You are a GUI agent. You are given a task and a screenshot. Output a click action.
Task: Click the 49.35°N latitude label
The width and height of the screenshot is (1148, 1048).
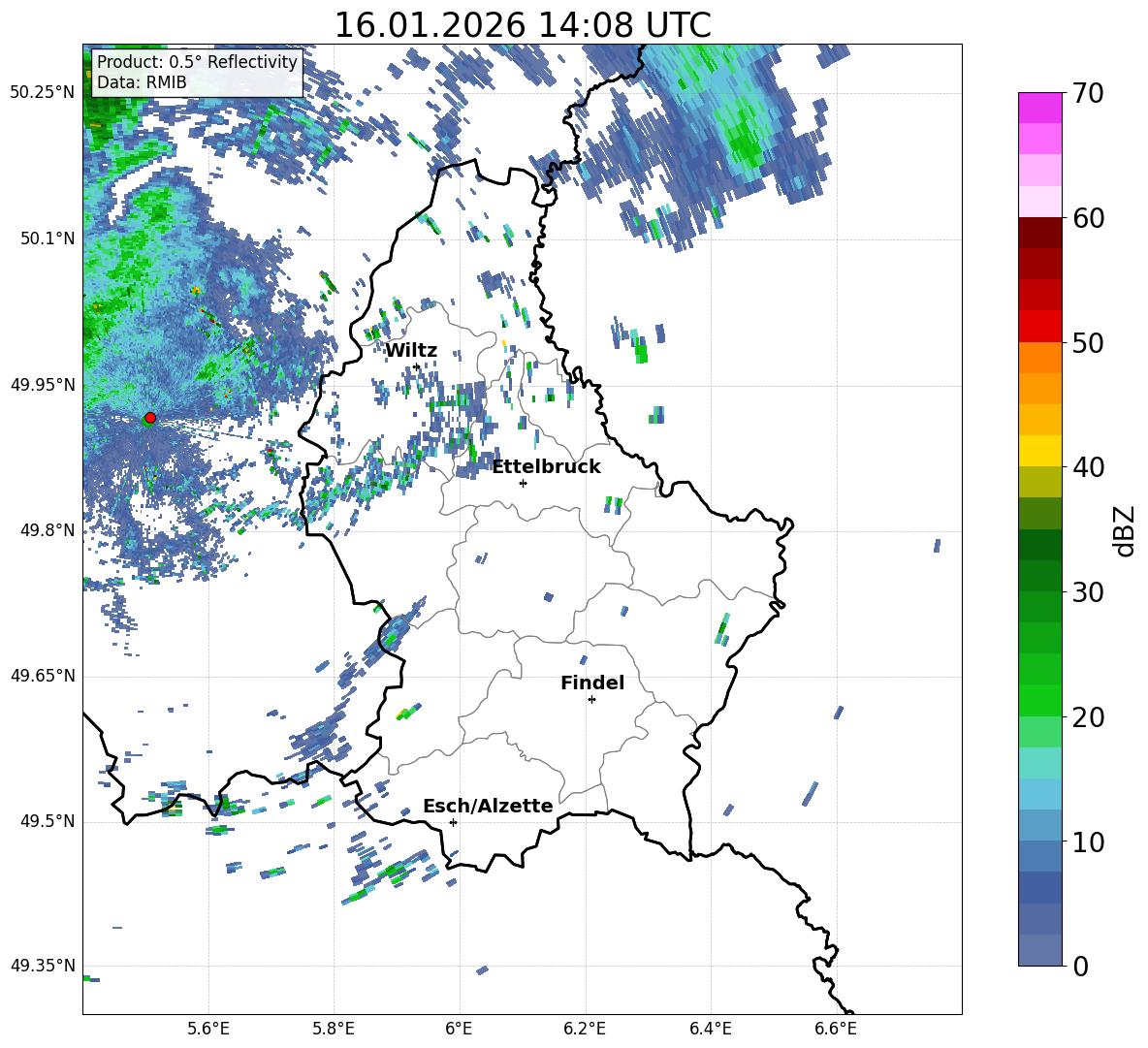[x=43, y=966]
